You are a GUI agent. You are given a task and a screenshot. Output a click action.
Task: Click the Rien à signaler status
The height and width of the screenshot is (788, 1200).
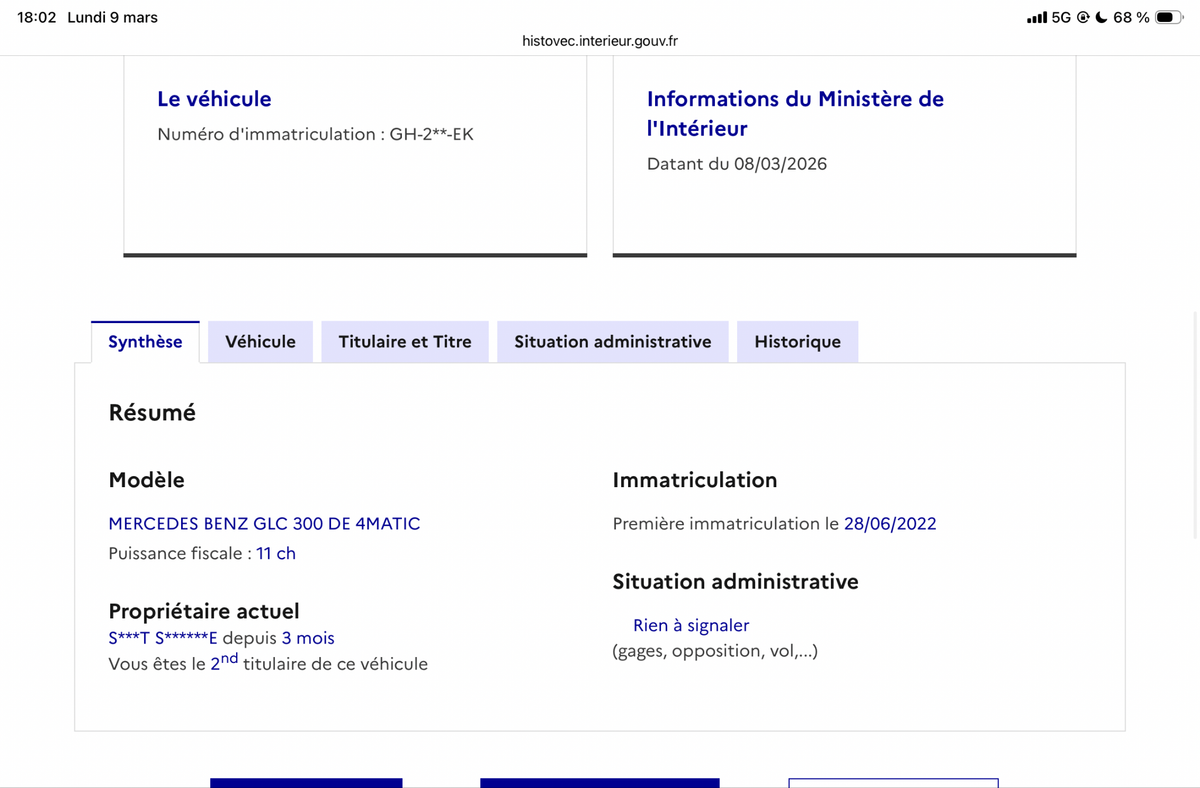[691, 625]
